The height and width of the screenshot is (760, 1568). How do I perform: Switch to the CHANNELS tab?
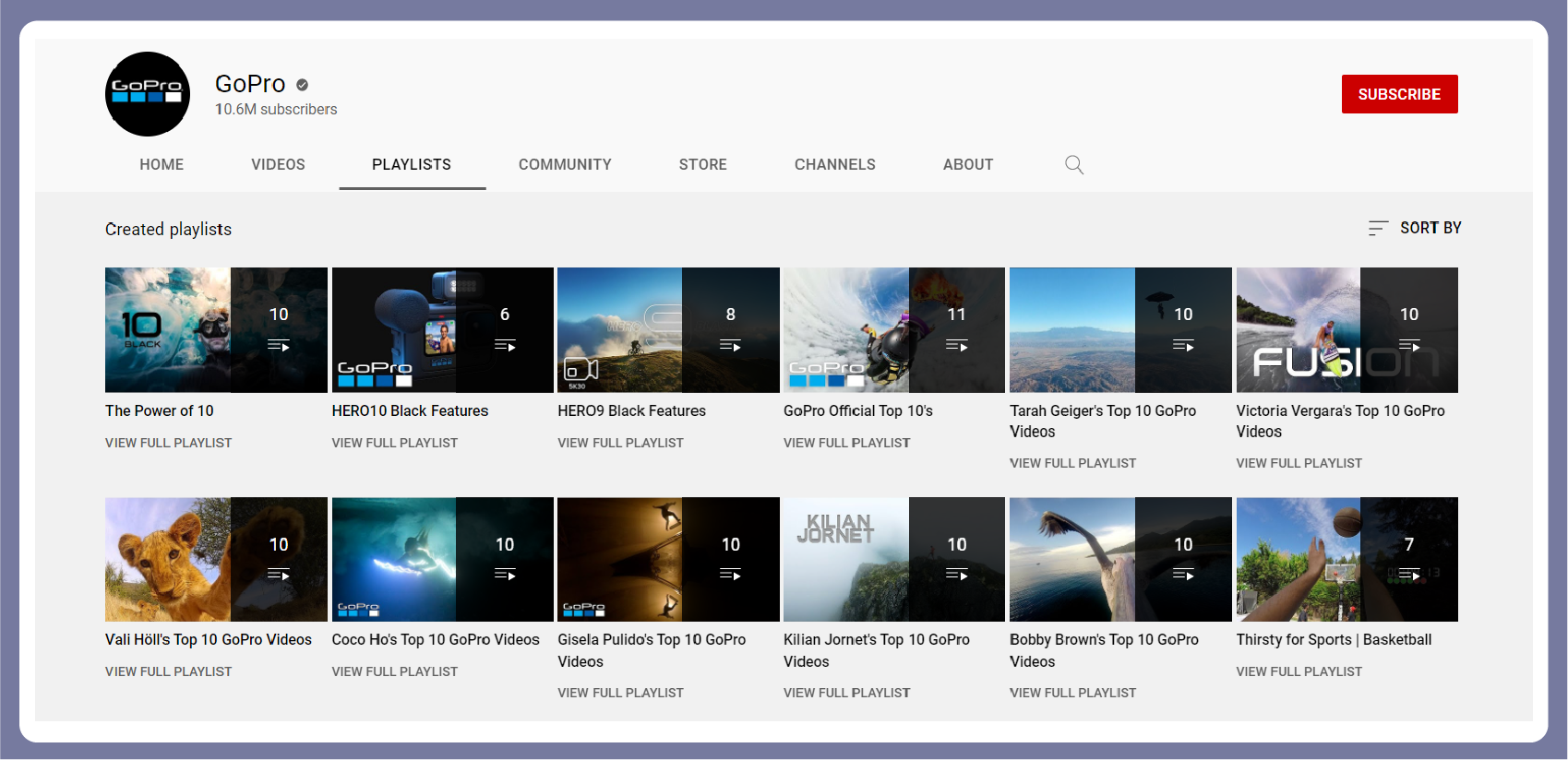pyautogui.click(x=835, y=164)
